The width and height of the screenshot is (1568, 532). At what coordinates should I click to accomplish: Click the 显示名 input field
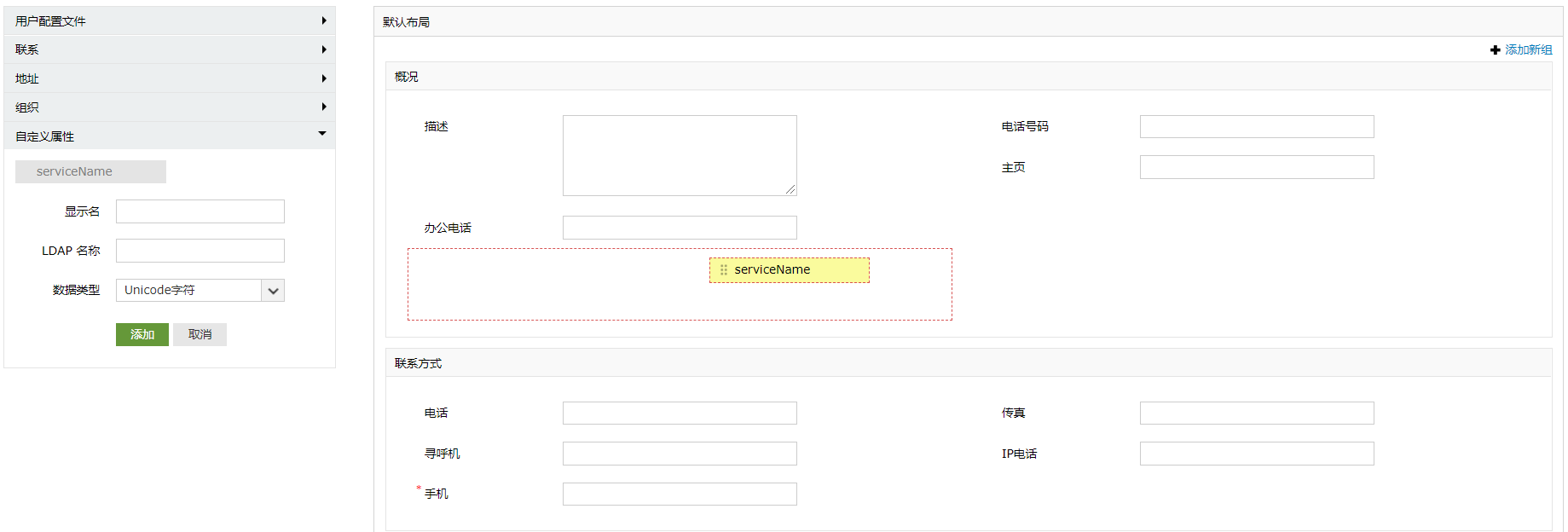pyautogui.click(x=200, y=211)
